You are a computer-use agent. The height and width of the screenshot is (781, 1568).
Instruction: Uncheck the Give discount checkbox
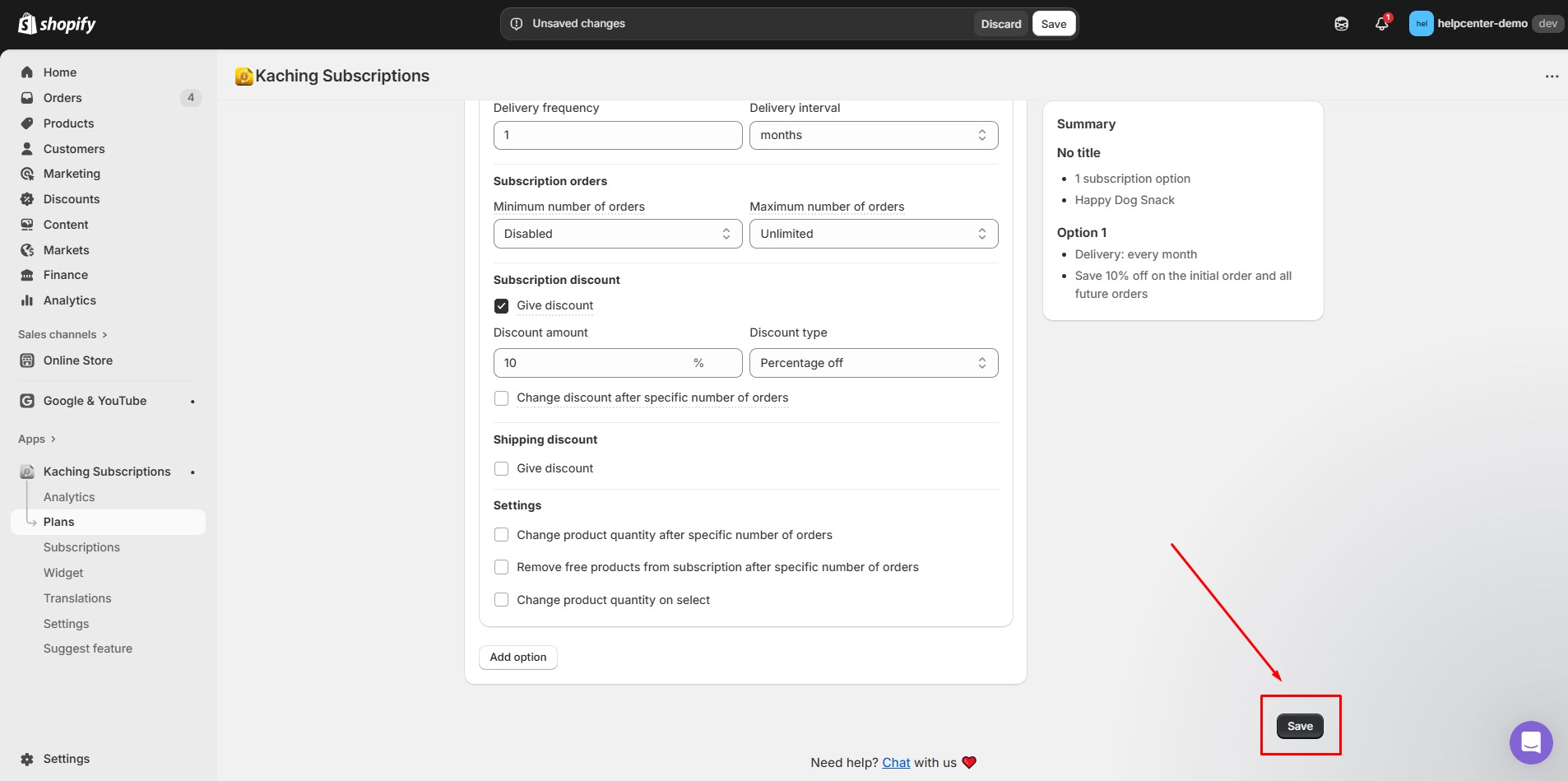(501, 305)
